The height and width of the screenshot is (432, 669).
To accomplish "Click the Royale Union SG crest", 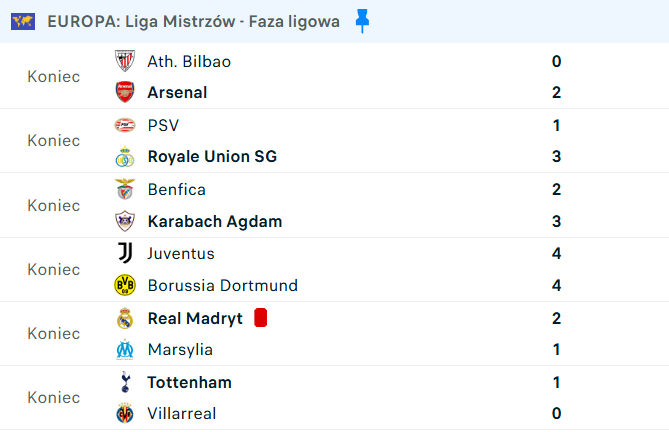I will tap(125, 157).
